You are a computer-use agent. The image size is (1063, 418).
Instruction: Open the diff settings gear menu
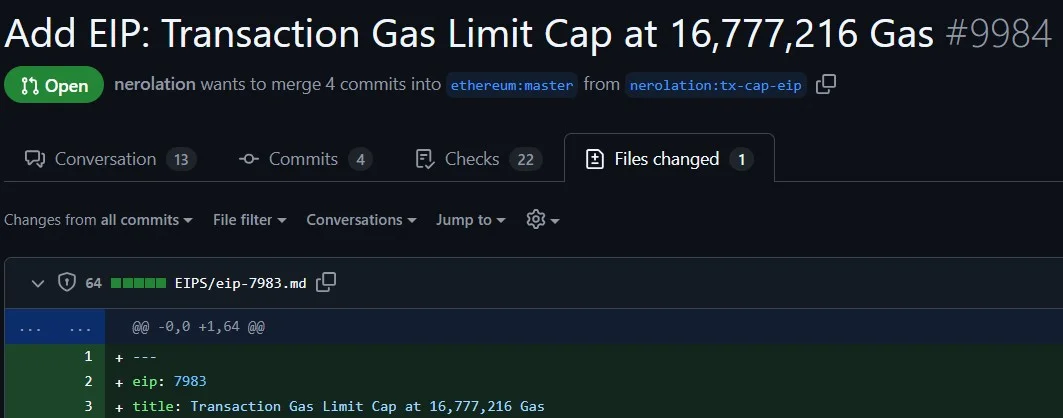pyautogui.click(x=543, y=220)
